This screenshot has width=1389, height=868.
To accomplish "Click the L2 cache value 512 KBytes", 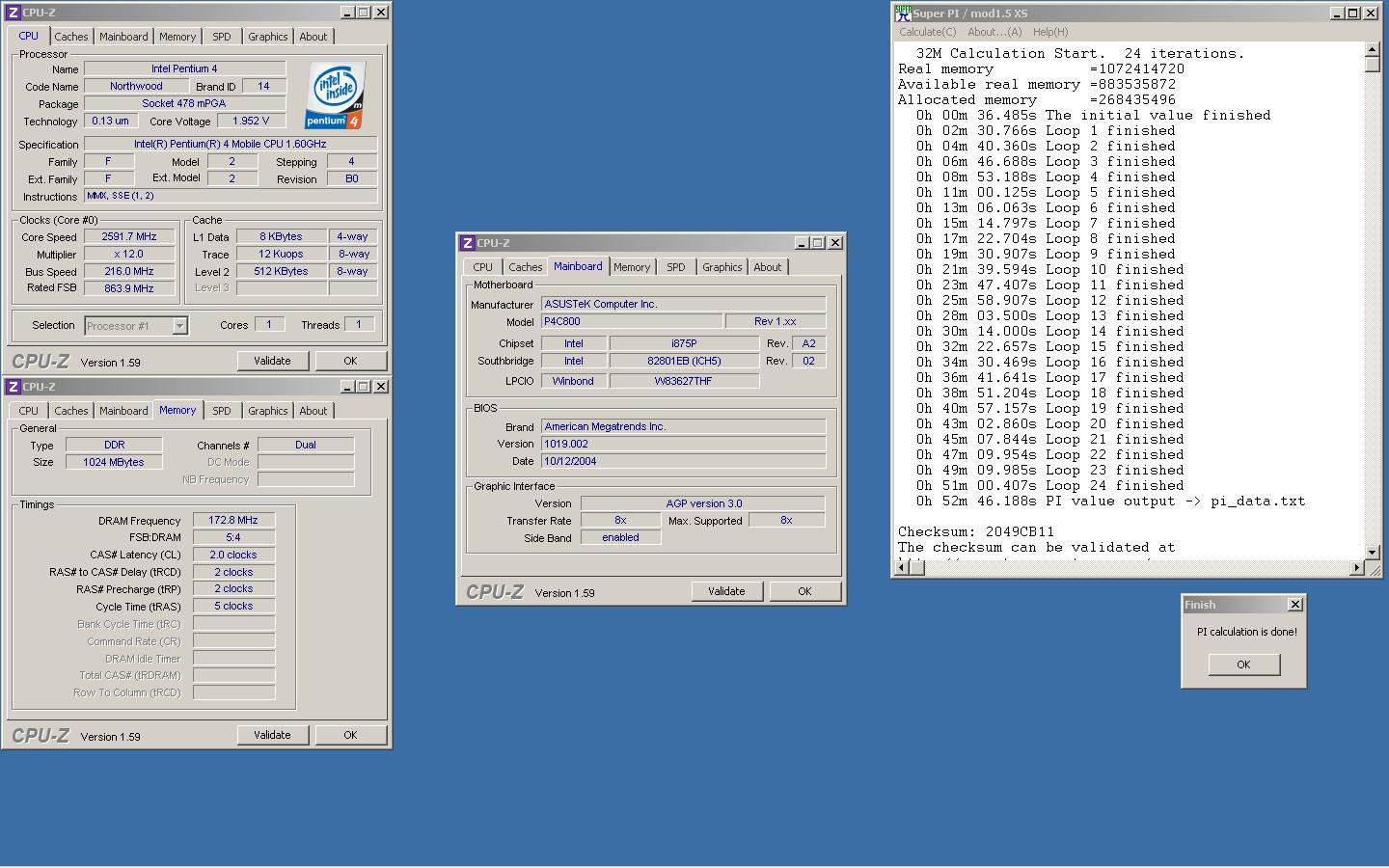I will click(281, 271).
